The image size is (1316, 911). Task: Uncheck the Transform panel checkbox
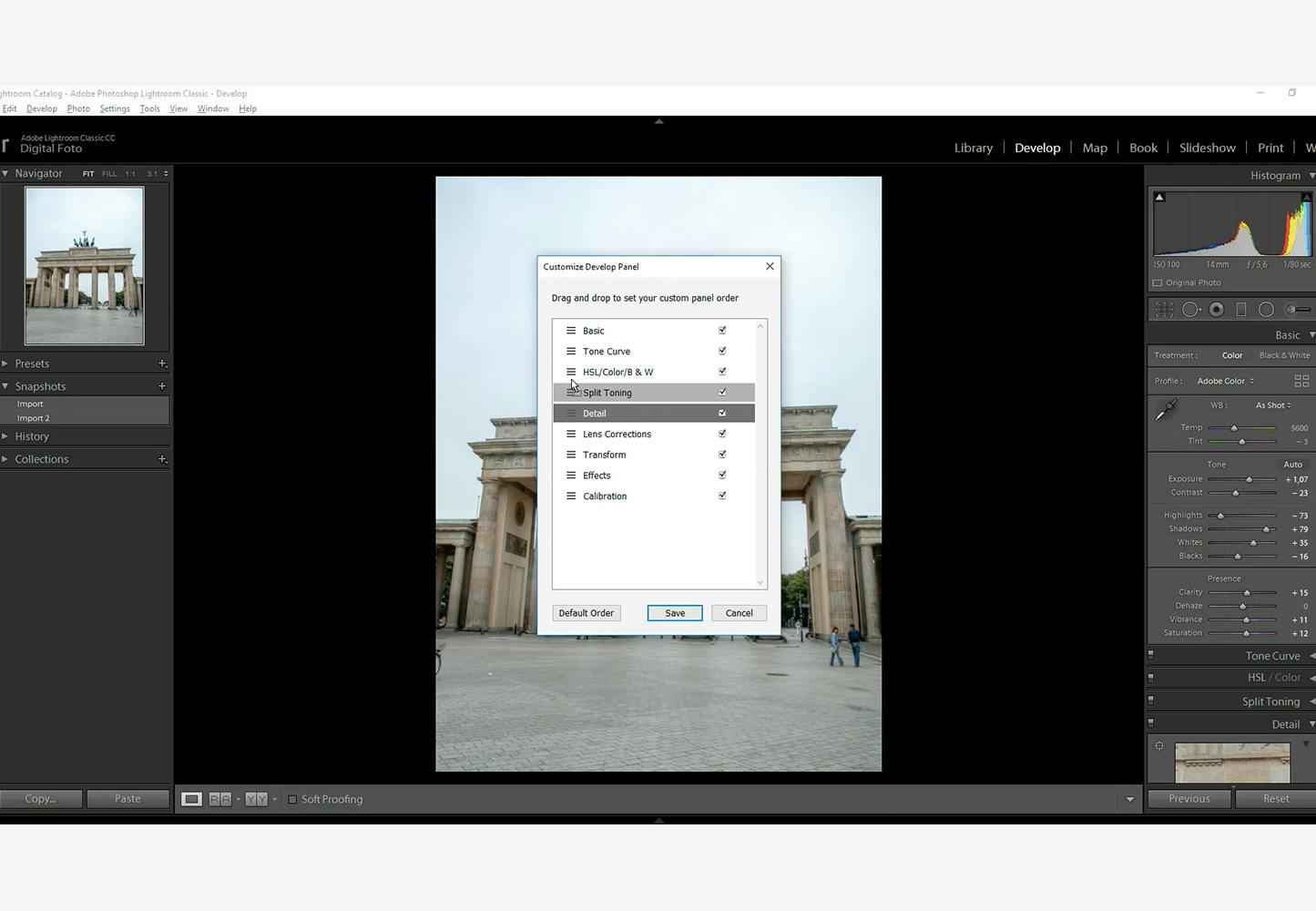click(722, 455)
